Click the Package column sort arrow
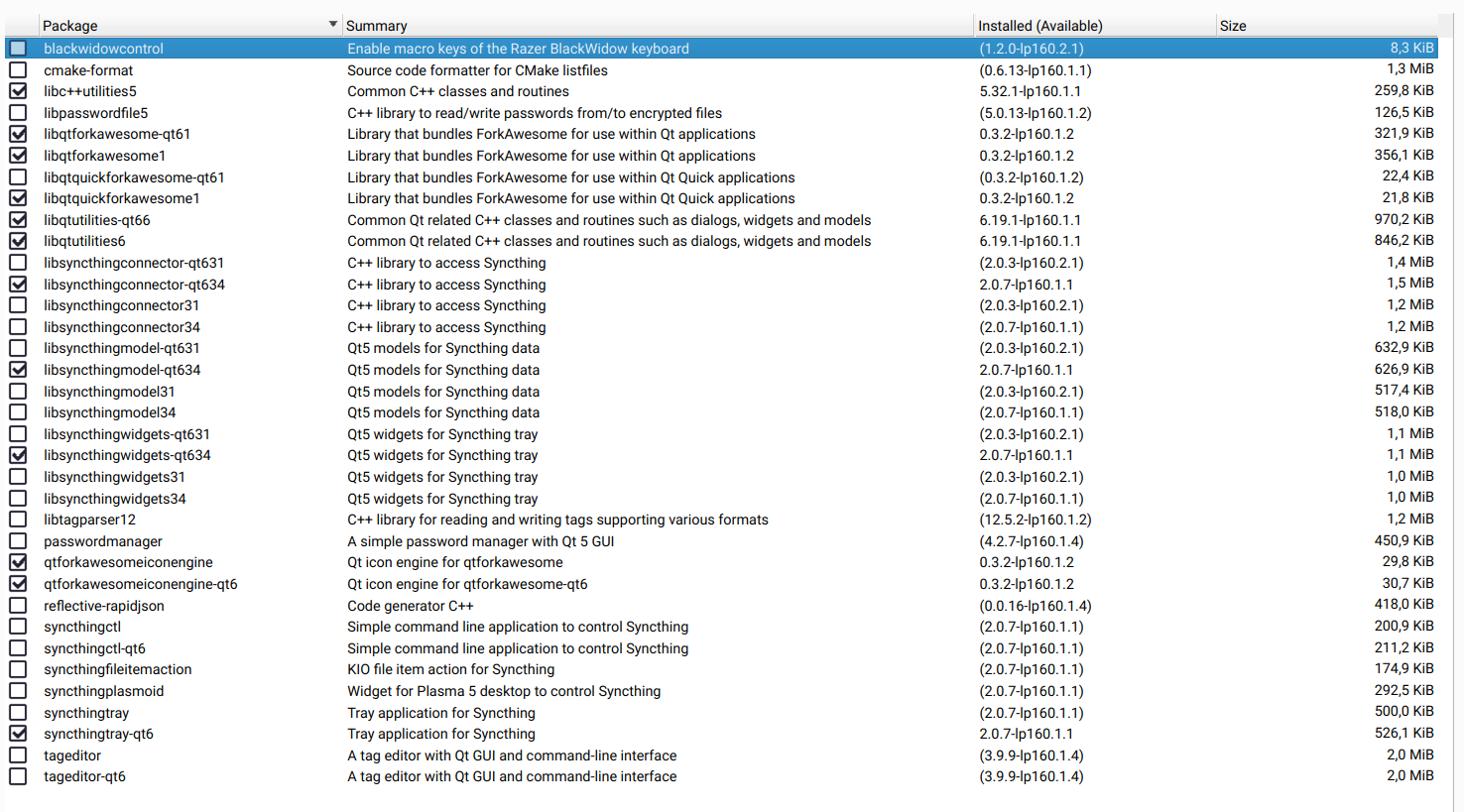This screenshot has width=1464, height=812. pos(332,25)
